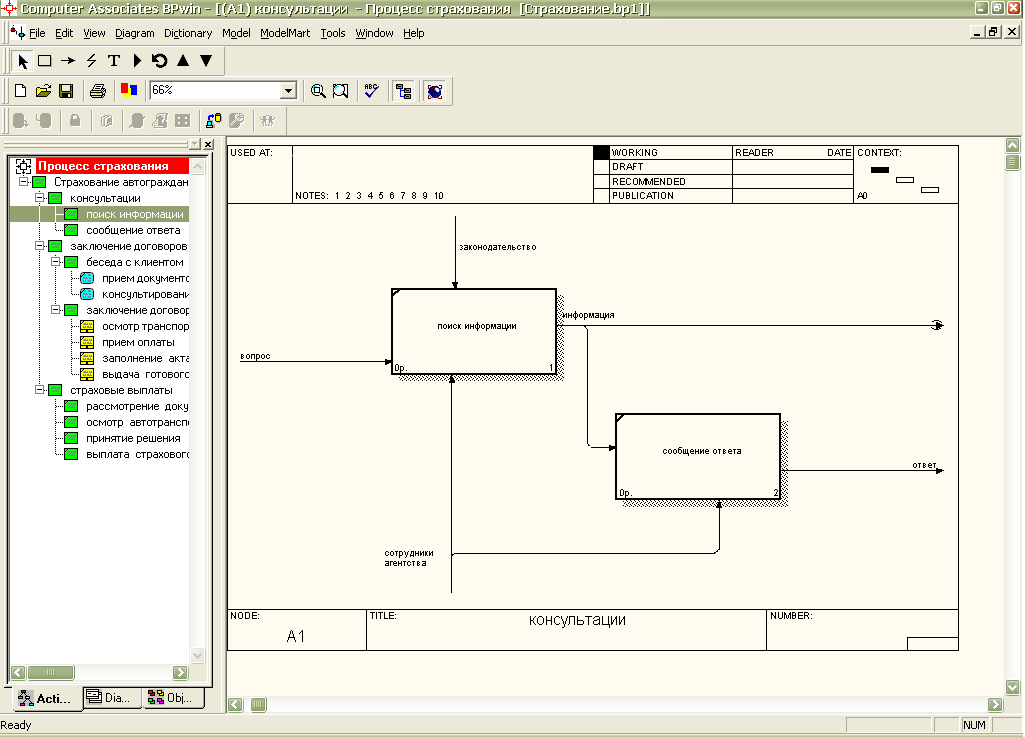Screen dimensions: 1025x737
Task: Open the ModelMart menu
Action: pos(285,33)
